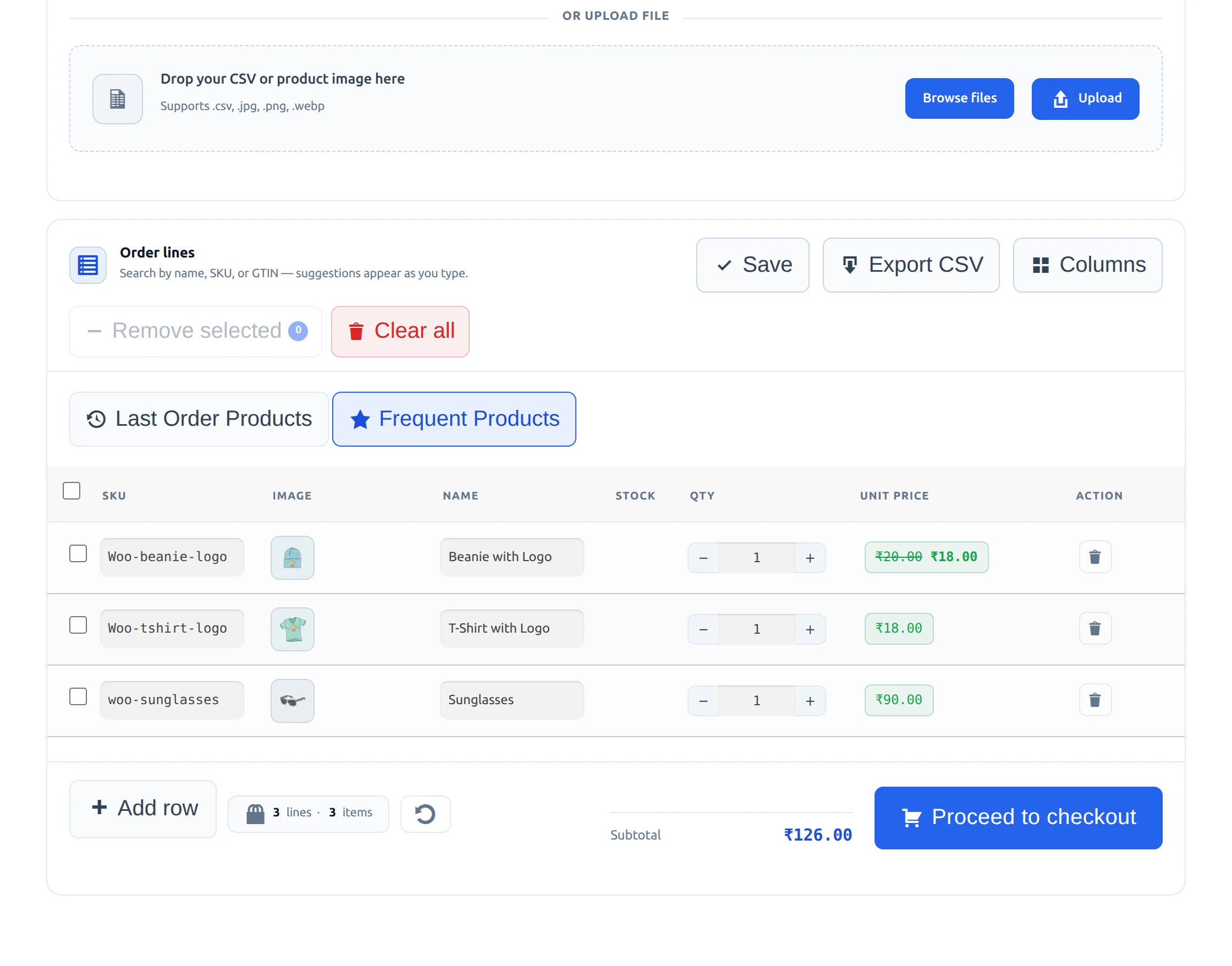Click the ₹18.00 T-Shirt unit price
Image resolution: width=1232 pixels, height=966 pixels.
coord(898,628)
